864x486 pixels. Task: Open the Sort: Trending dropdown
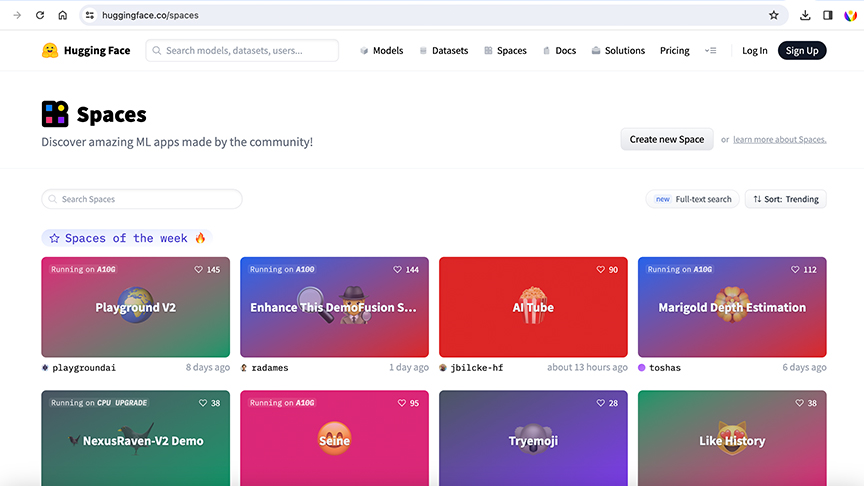[x=786, y=199]
